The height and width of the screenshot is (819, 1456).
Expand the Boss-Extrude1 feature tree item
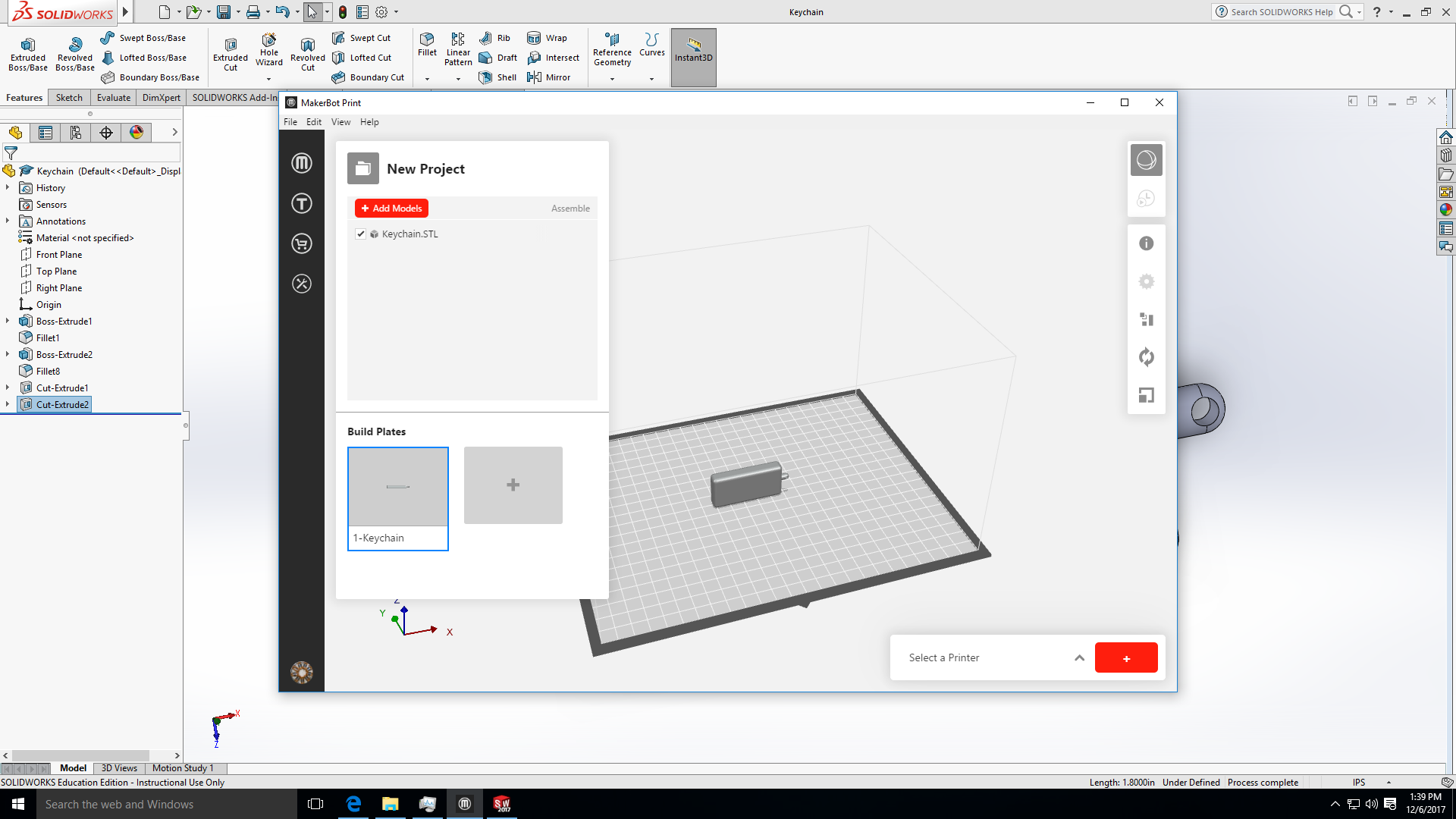[x=7, y=321]
